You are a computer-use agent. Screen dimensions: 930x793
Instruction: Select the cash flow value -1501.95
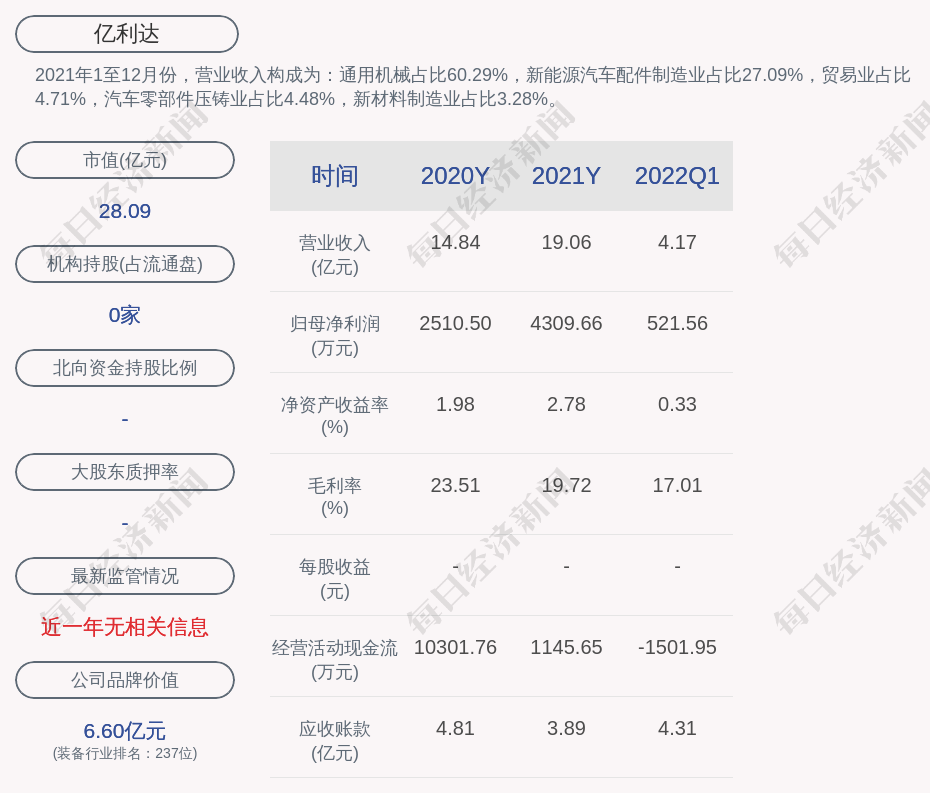click(677, 647)
